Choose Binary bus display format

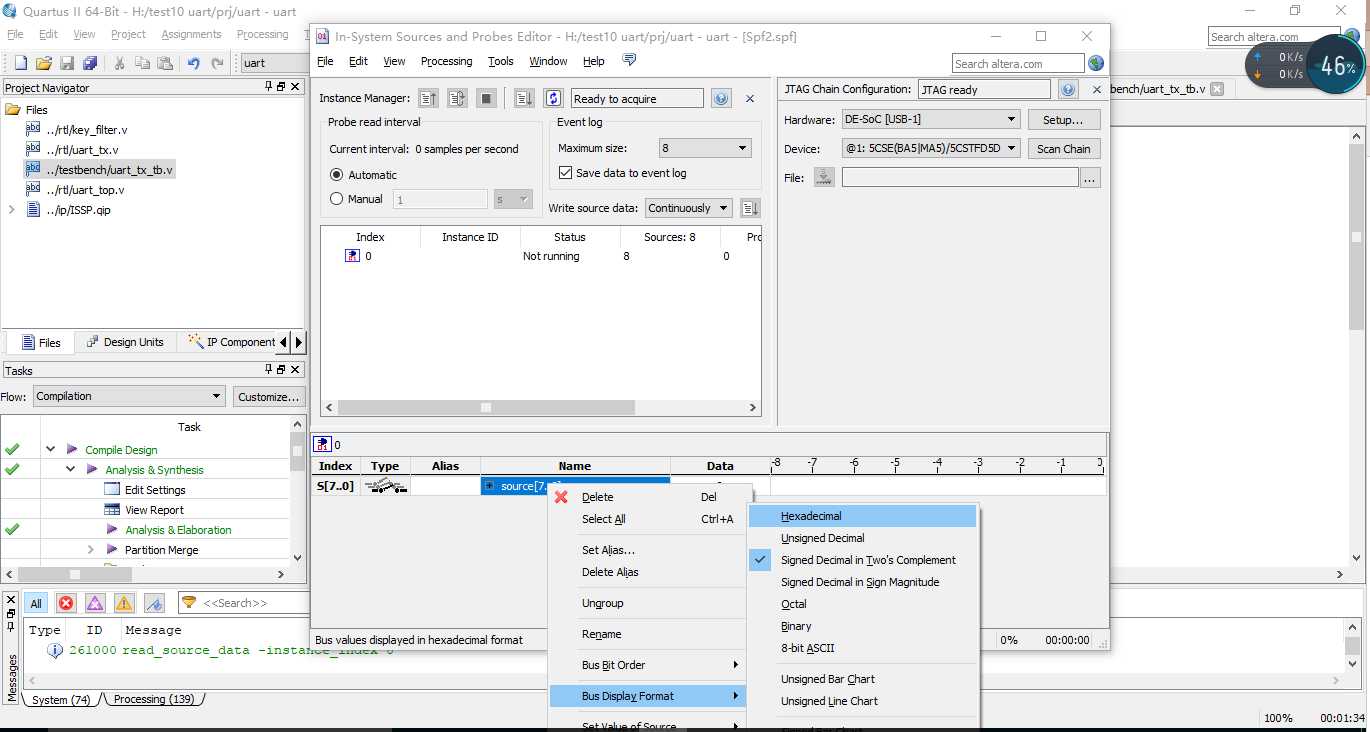pyautogui.click(x=862, y=626)
